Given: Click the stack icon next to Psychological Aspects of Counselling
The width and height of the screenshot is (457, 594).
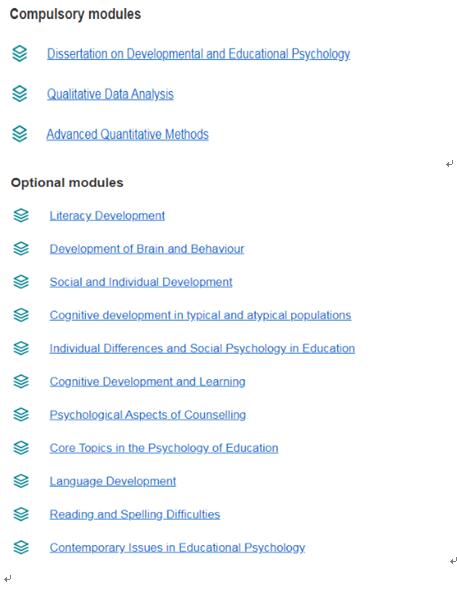Looking at the screenshot, I should click(x=21, y=414).
